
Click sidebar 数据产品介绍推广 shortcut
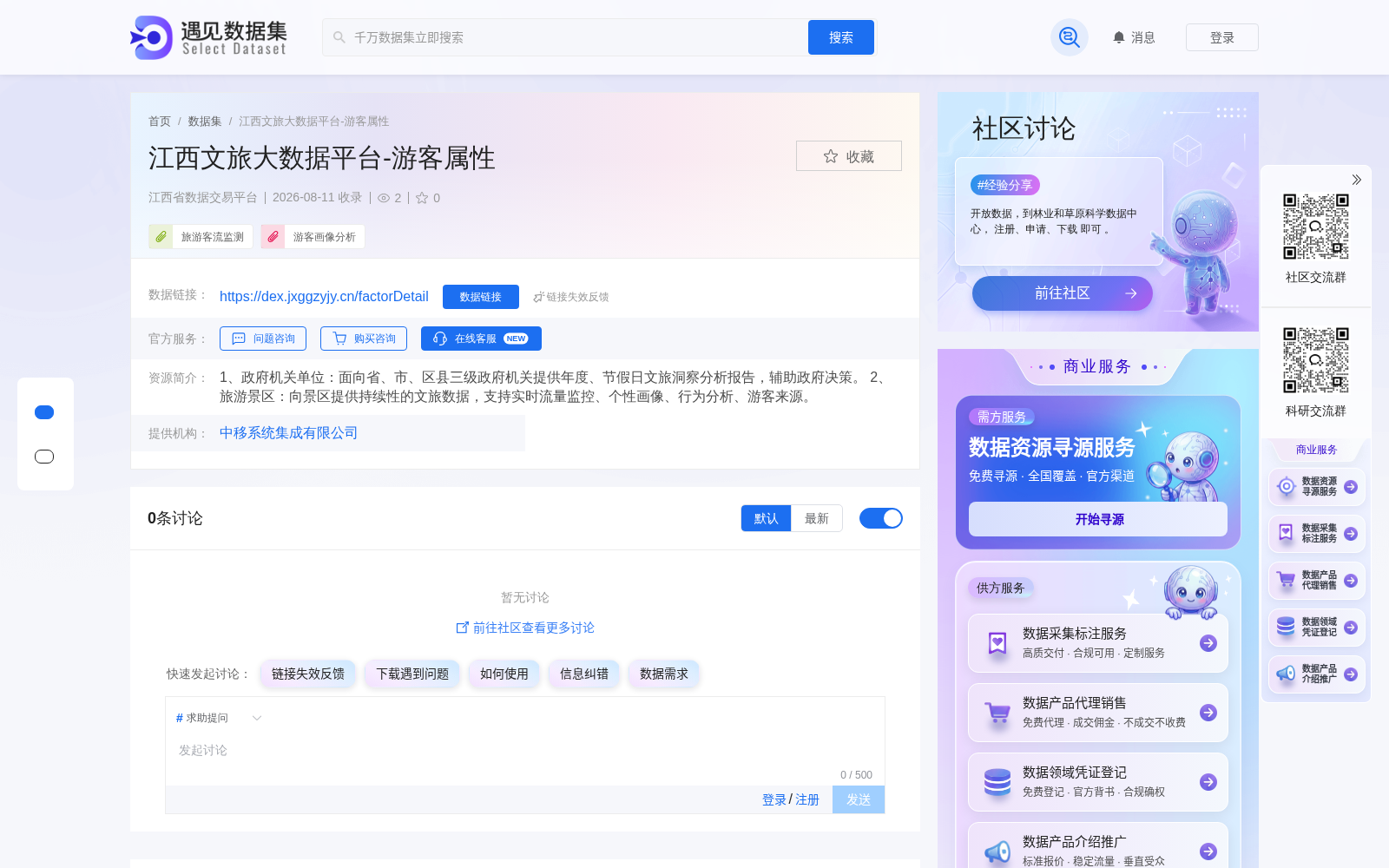[1317, 674]
